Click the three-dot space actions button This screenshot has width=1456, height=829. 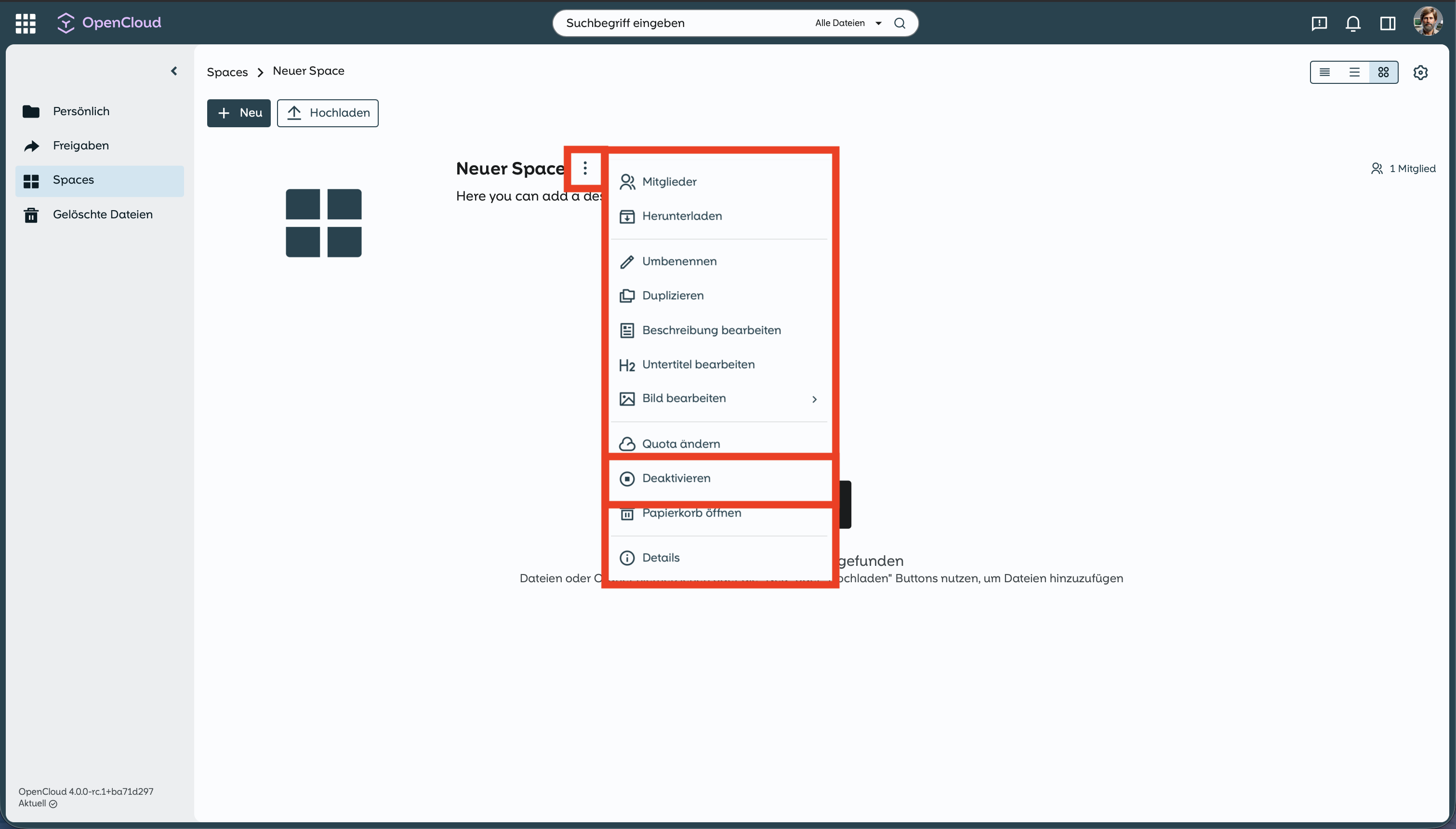tap(584, 168)
